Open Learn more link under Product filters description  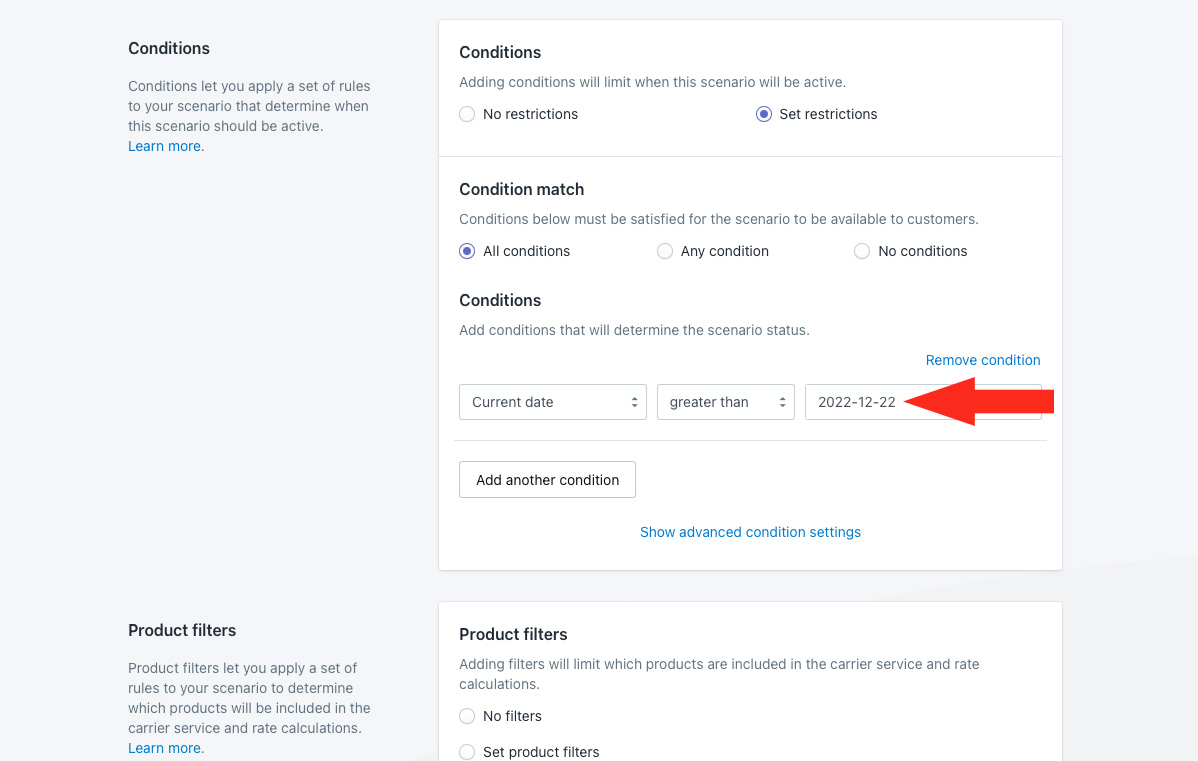pyautogui.click(x=164, y=748)
